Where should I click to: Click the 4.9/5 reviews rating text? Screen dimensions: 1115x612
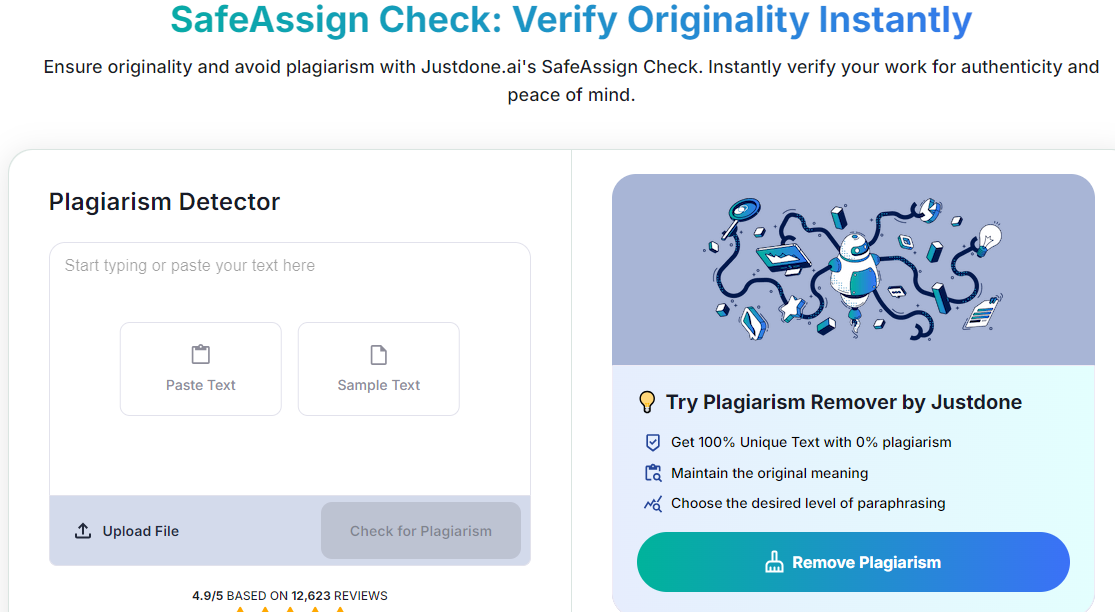point(290,595)
